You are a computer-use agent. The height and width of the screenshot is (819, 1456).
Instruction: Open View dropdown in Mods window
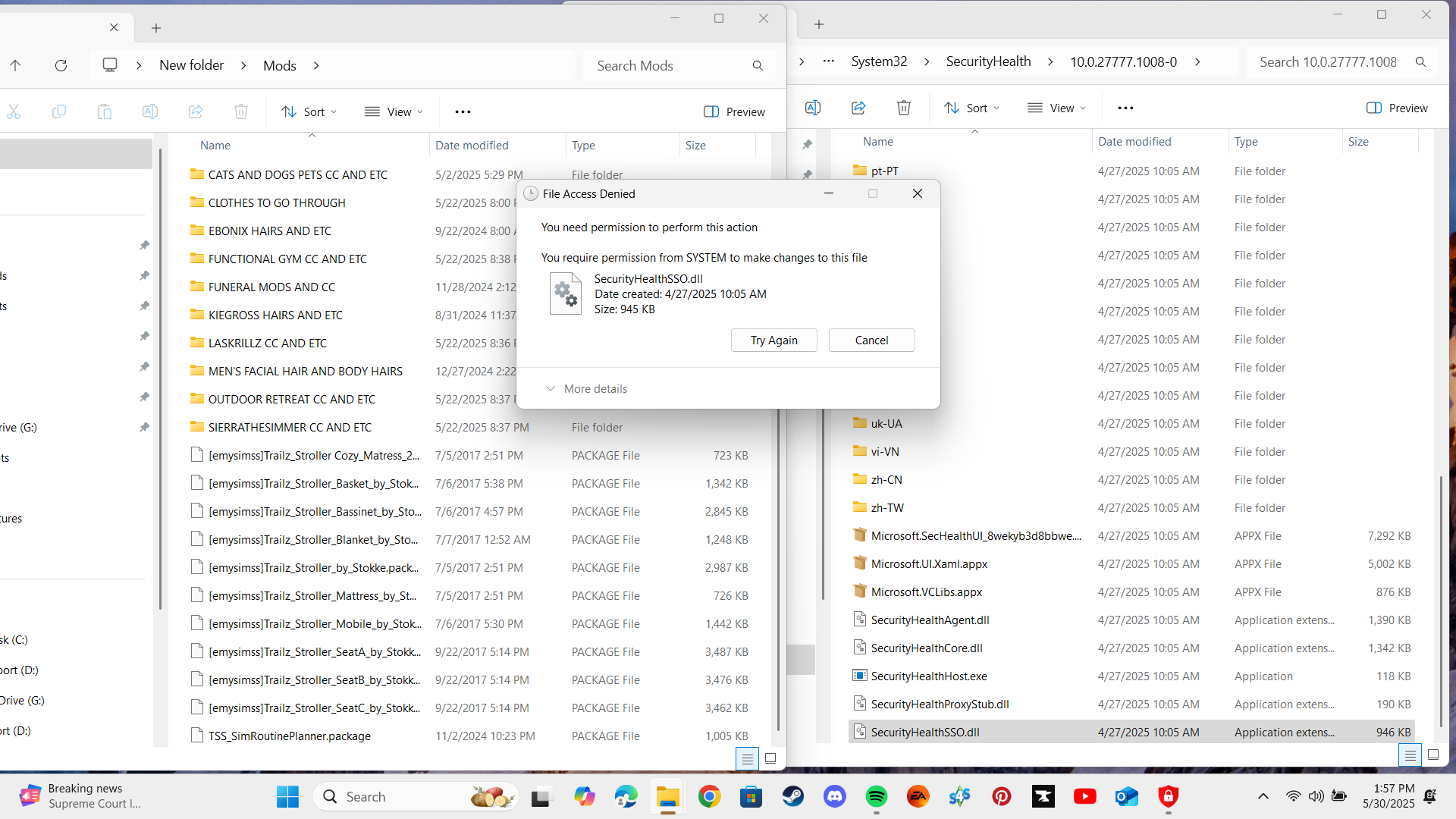pyautogui.click(x=394, y=111)
